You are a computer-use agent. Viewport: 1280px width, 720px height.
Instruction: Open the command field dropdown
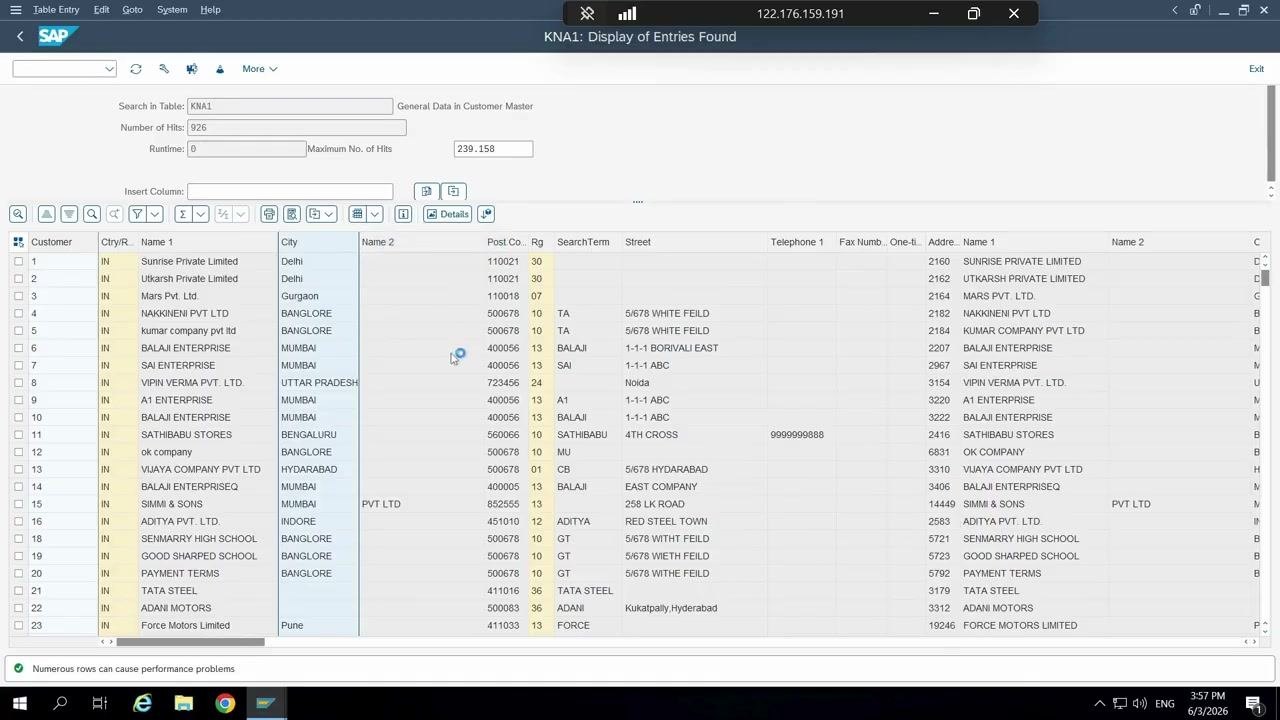click(109, 69)
